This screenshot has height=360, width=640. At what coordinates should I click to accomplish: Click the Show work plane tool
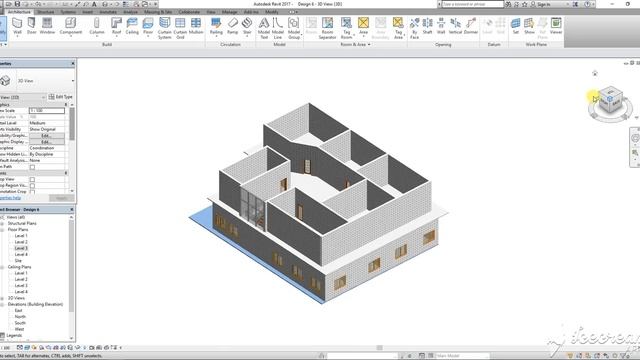tap(529, 26)
